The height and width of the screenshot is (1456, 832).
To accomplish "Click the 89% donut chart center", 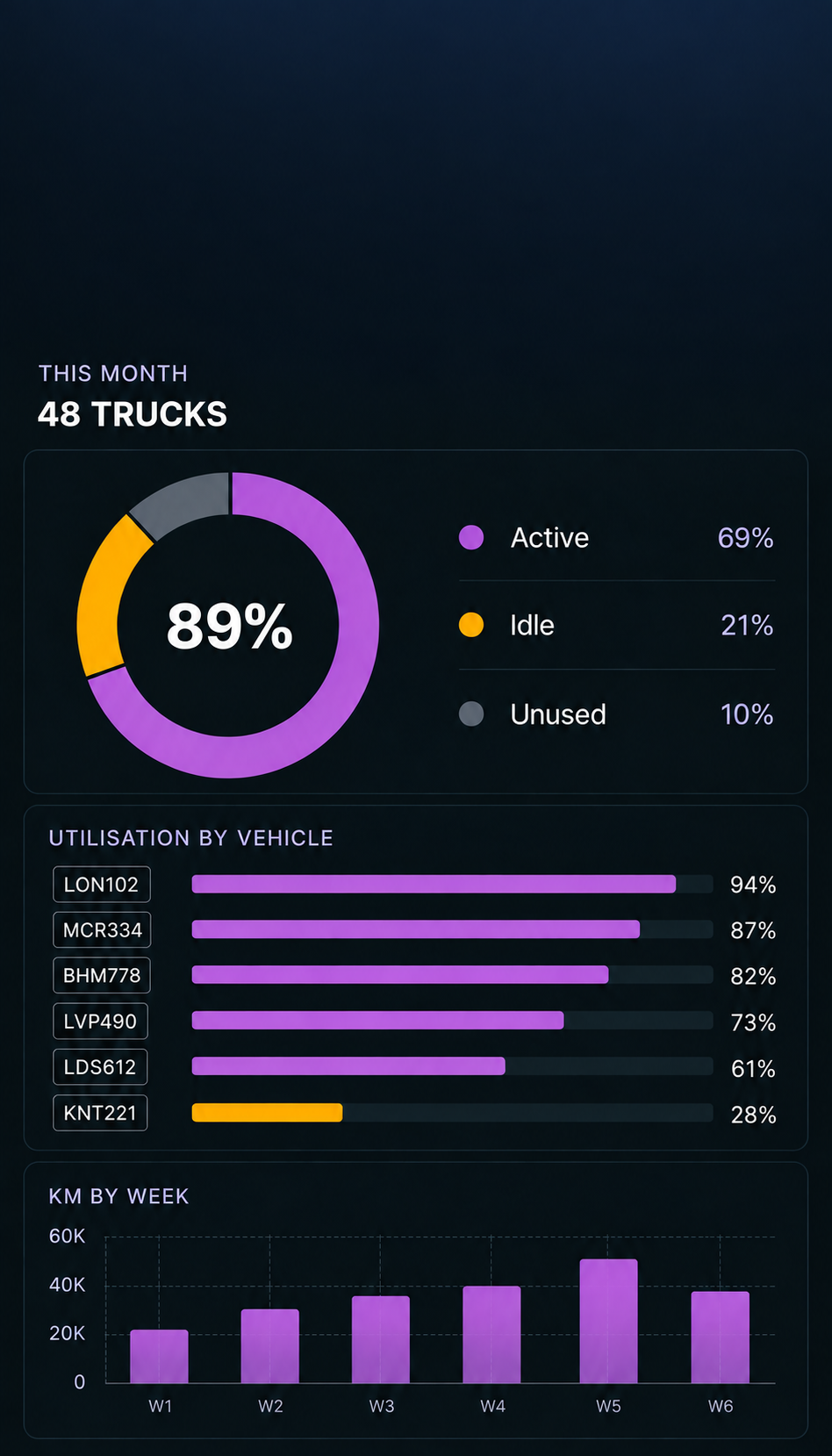I will click(229, 626).
